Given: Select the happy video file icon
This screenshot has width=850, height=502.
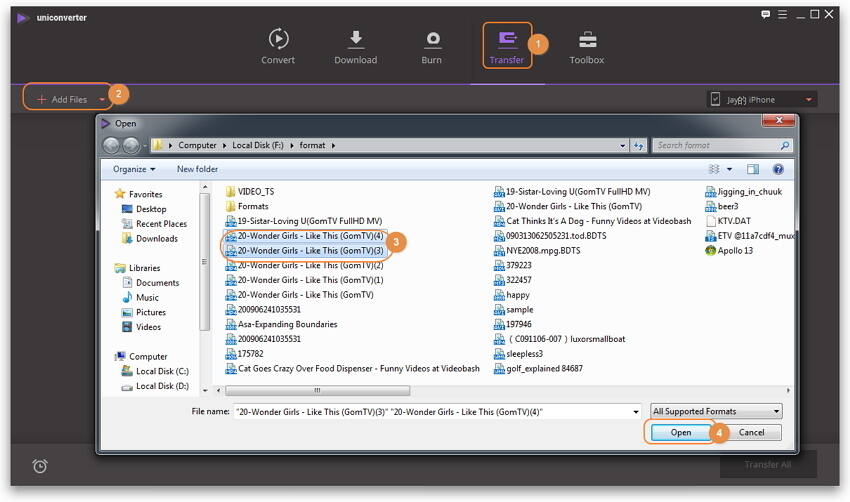Looking at the screenshot, I should pyautogui.click(x=499, y=295).
